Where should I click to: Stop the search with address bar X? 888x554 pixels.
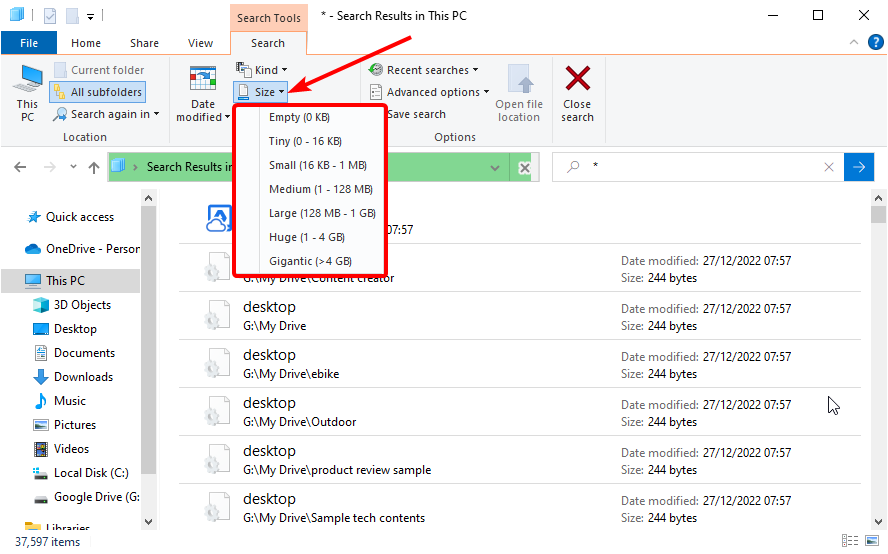coord(525,168)
